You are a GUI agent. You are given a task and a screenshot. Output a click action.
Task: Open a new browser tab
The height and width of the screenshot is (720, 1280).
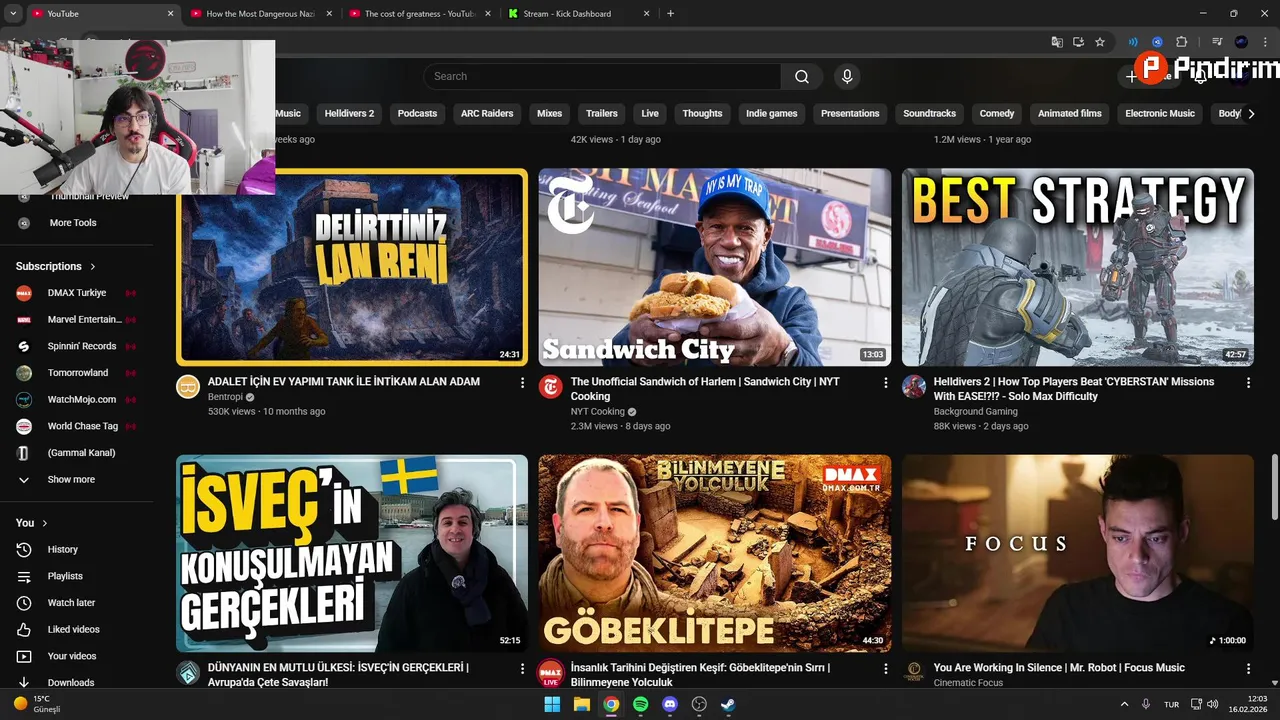670,13
